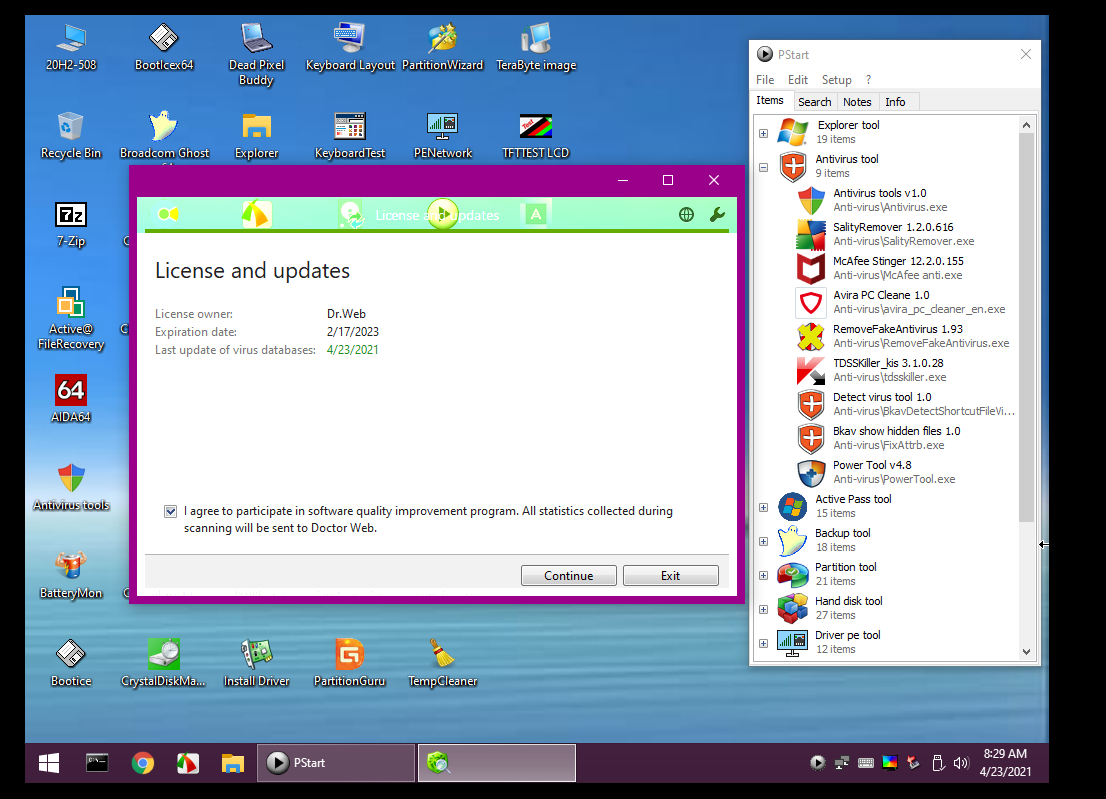
Task: Open command prompt from taskbar
Action: (x=97, y=763)
